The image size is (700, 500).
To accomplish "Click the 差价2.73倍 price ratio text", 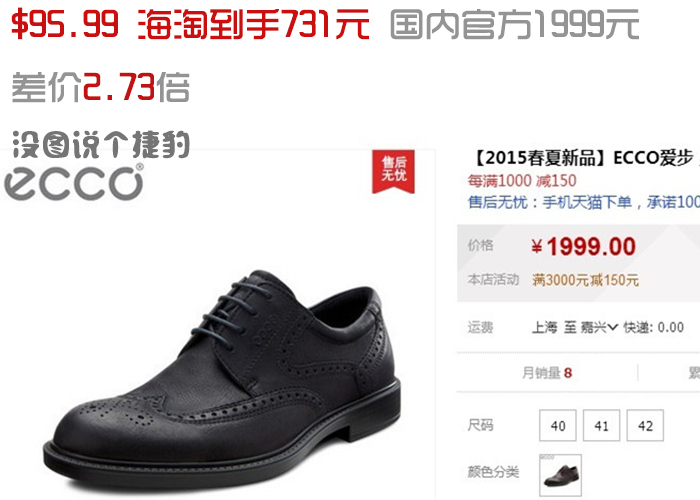I will click(100, 87).
